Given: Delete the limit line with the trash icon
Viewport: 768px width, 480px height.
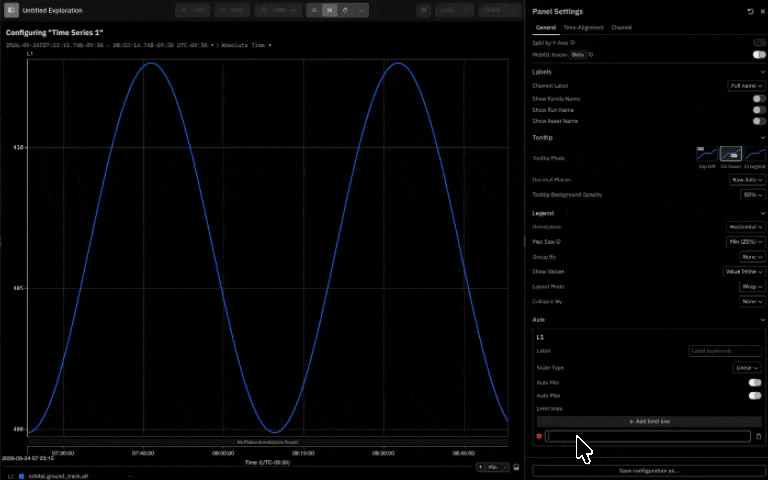Looking at the screenshot, I should (x=759, y=436).
